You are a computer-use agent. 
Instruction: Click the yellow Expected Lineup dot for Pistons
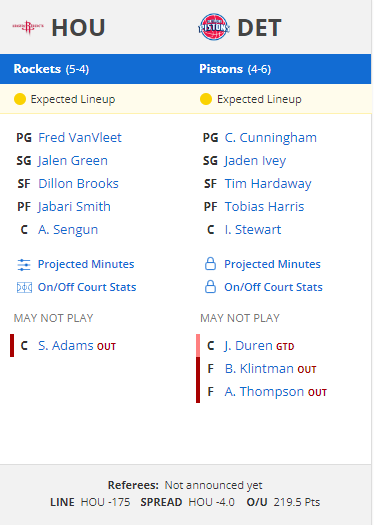206,99
